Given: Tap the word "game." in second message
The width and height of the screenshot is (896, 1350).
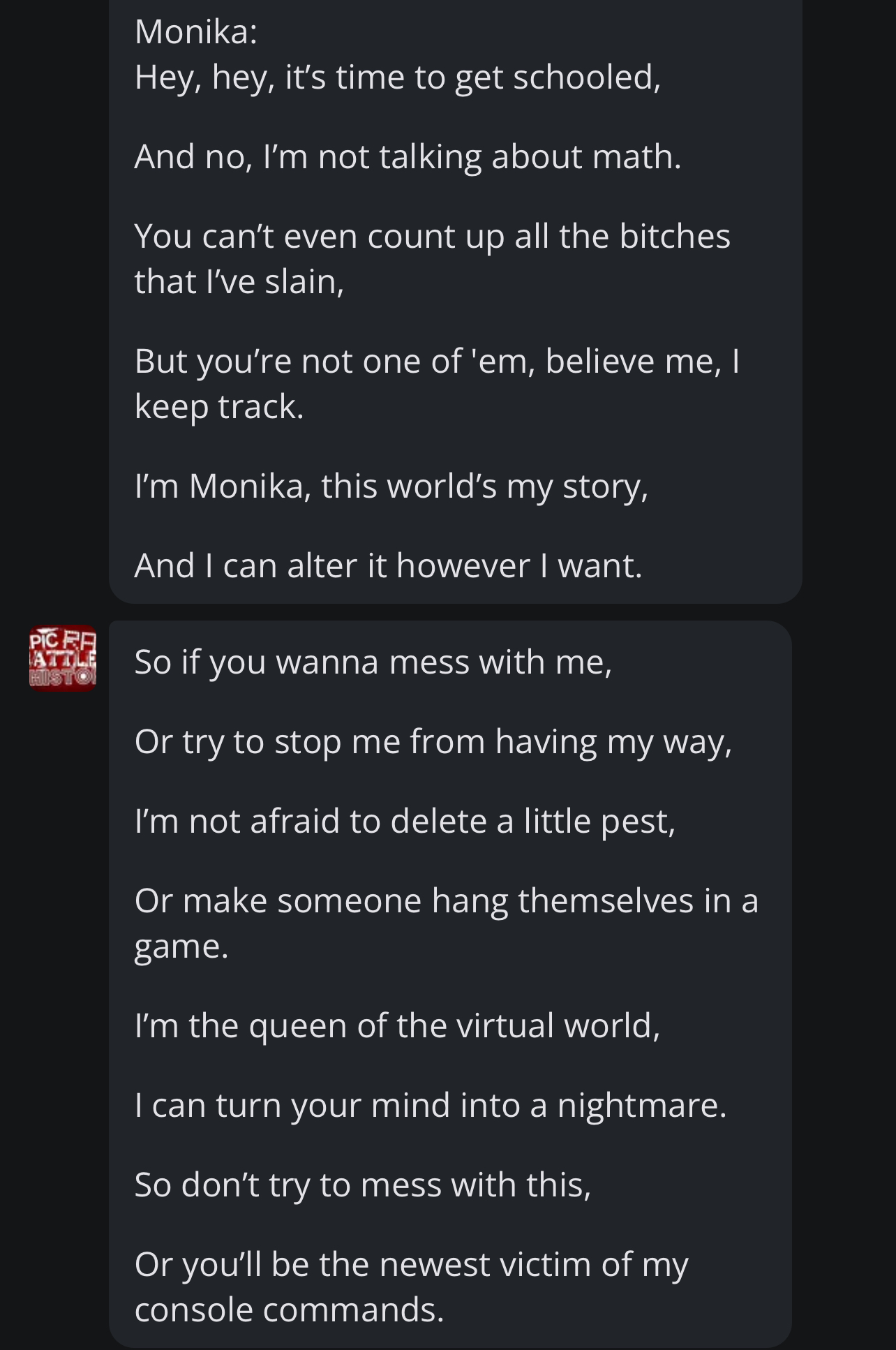Looking at the screenshot, I should click(x=181, y=947).
